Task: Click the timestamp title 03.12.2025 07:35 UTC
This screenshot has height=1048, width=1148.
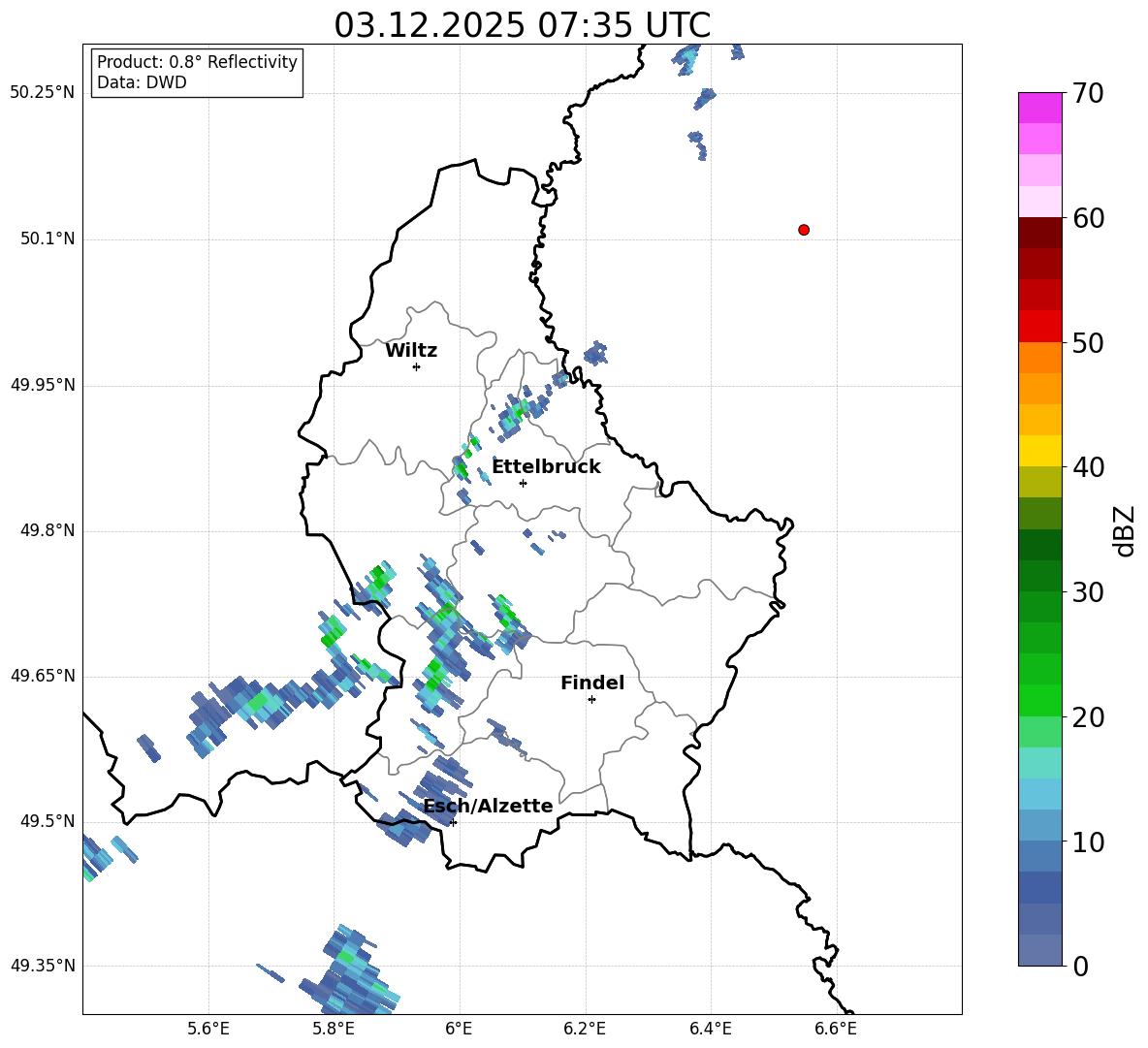Action: (x=522, y=25)
